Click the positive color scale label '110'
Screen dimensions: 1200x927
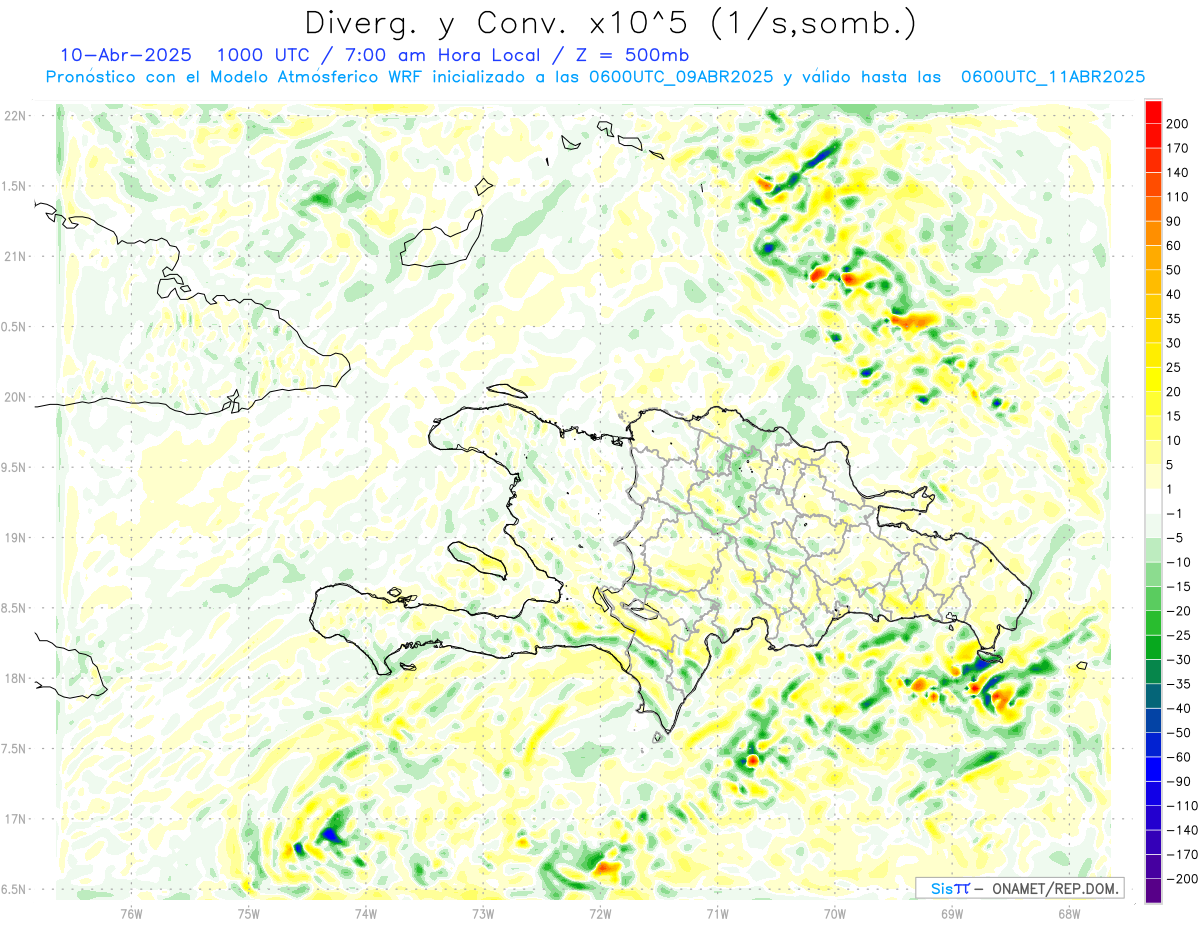pos(1177,197)
